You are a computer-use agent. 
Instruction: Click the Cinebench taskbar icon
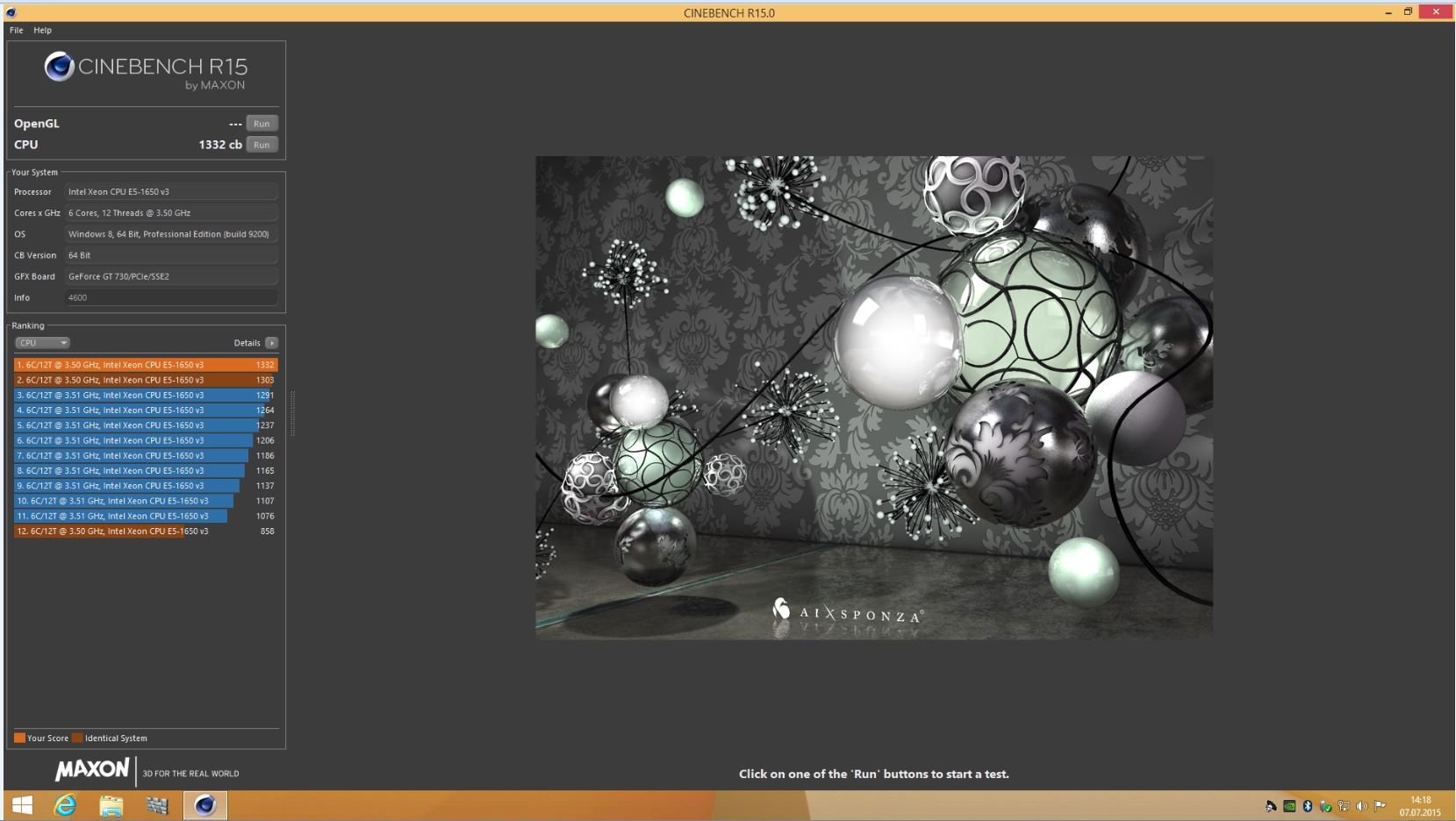204,805
